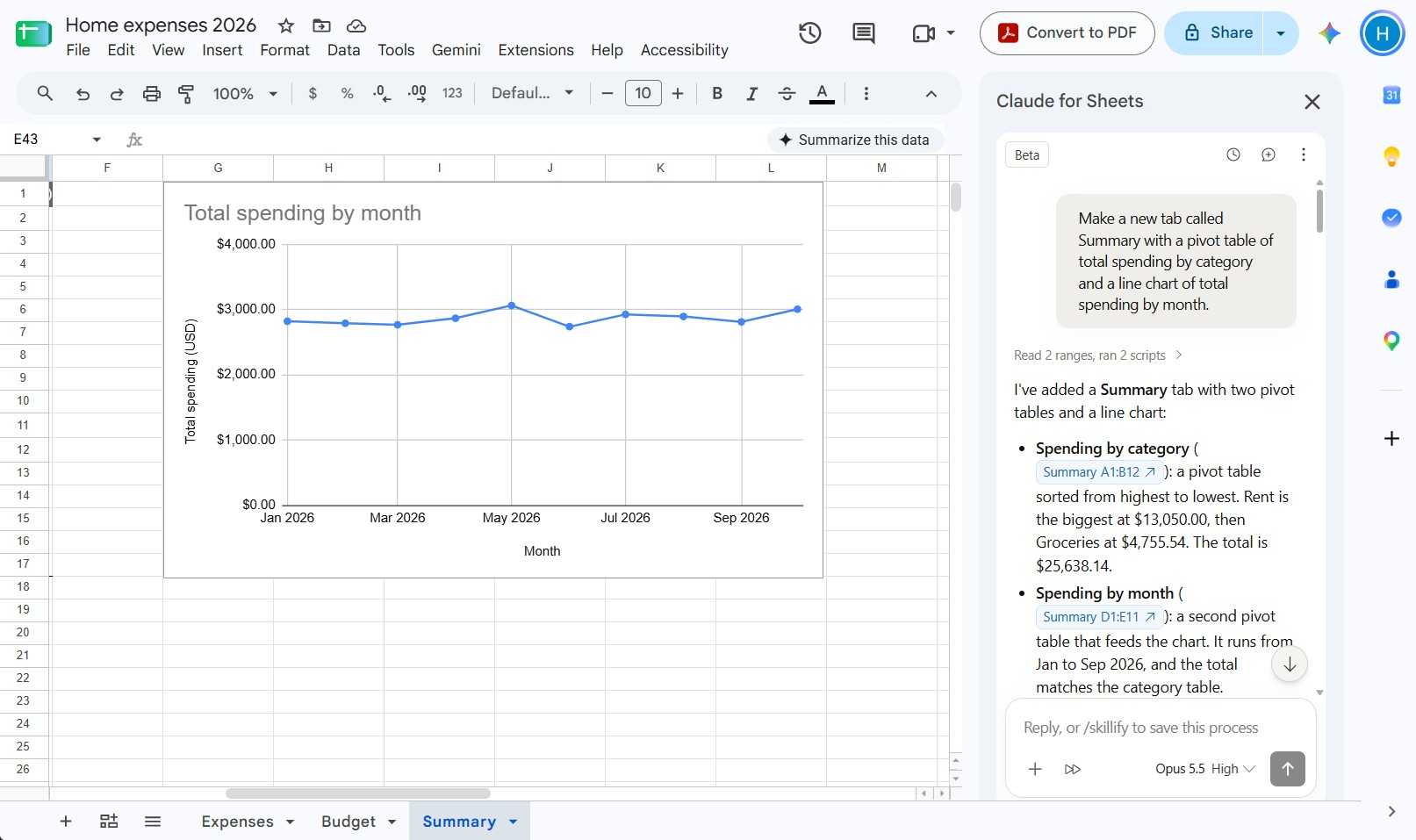Open the font family dropdown
The height and width of the screenshot is (840, 1416).
pyautogui.click(x=532, y=93)
